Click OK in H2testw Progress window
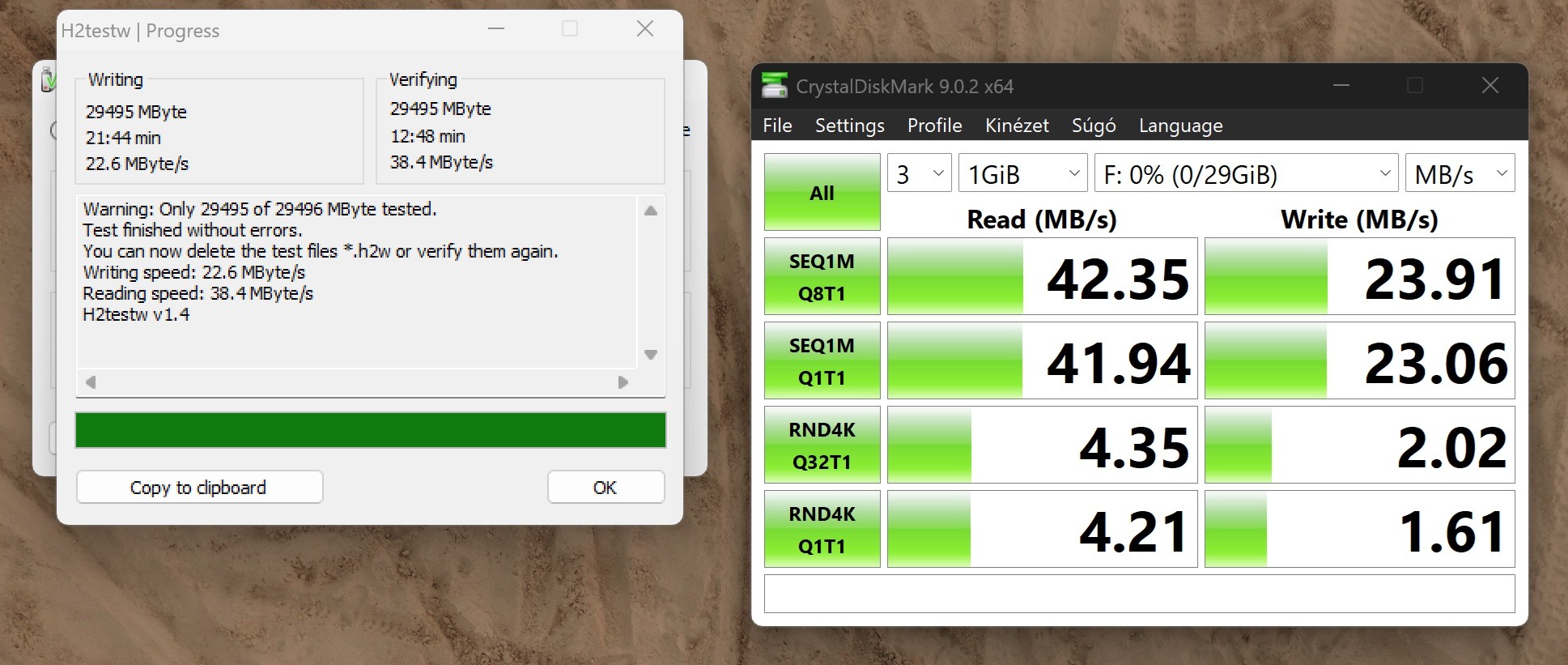This screenshot has height=665, width=1568. 606,487
